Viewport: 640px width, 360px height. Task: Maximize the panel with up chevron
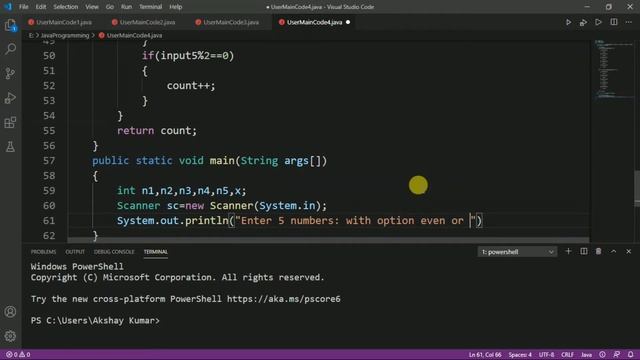(613, 251)
